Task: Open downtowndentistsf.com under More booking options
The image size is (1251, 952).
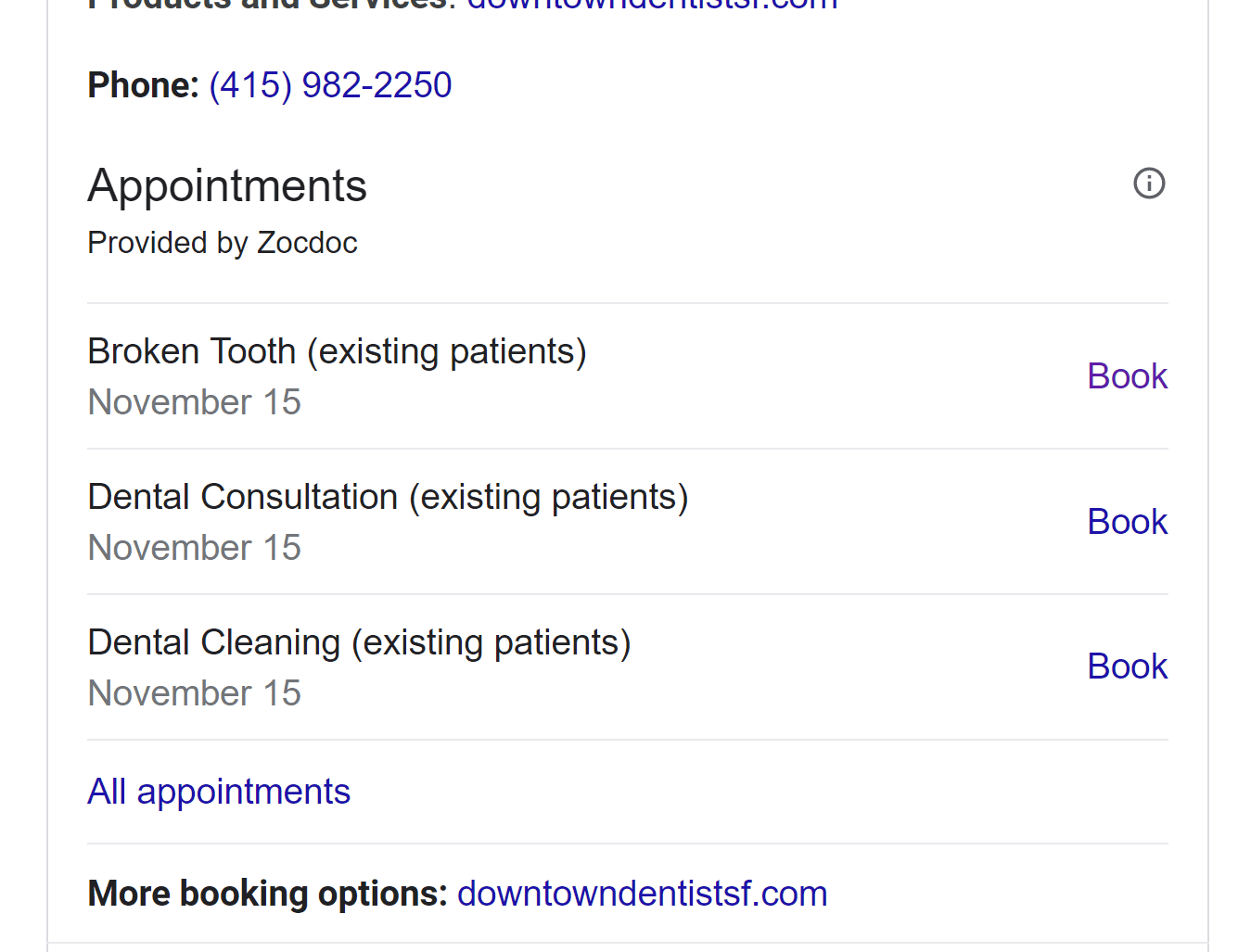Action: 642,894
